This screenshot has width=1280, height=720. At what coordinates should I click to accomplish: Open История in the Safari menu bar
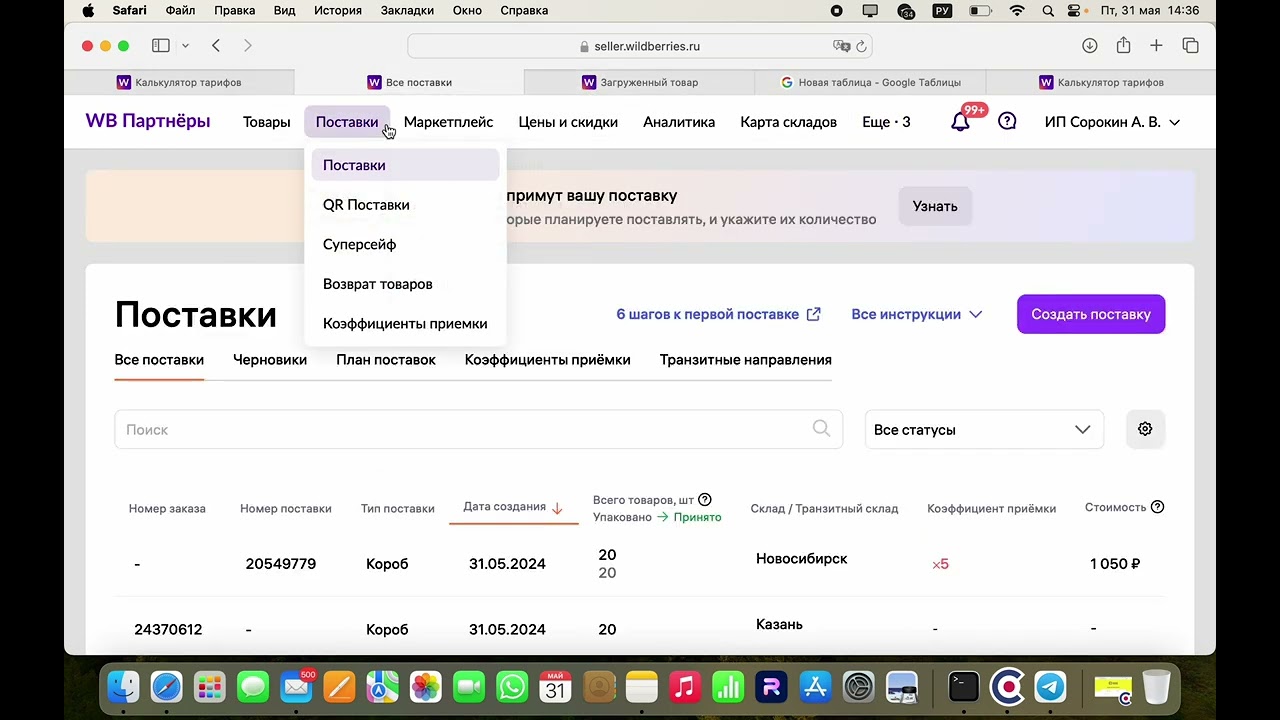[x=337, y=10]
